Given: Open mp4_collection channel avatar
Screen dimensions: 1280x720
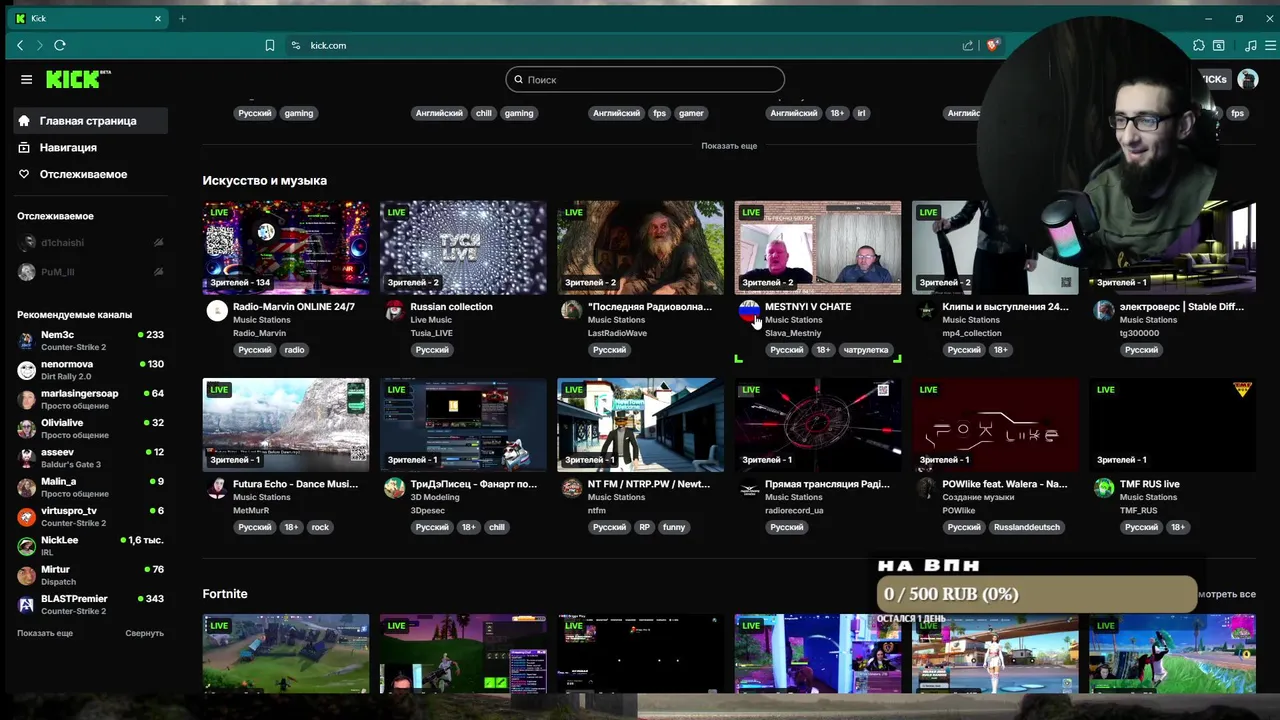Looking at the screenshot, I should [x=926, y=310].
